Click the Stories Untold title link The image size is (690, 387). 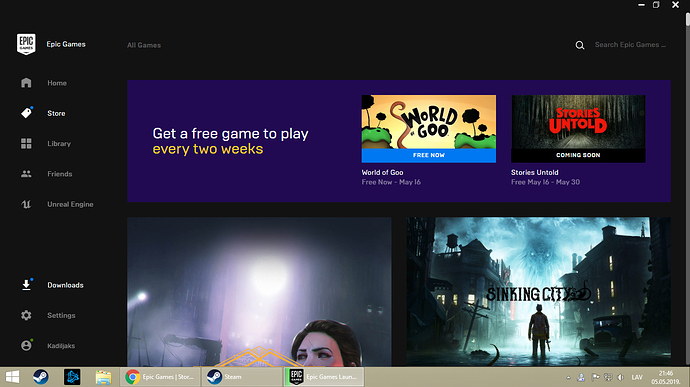point(535,173)
